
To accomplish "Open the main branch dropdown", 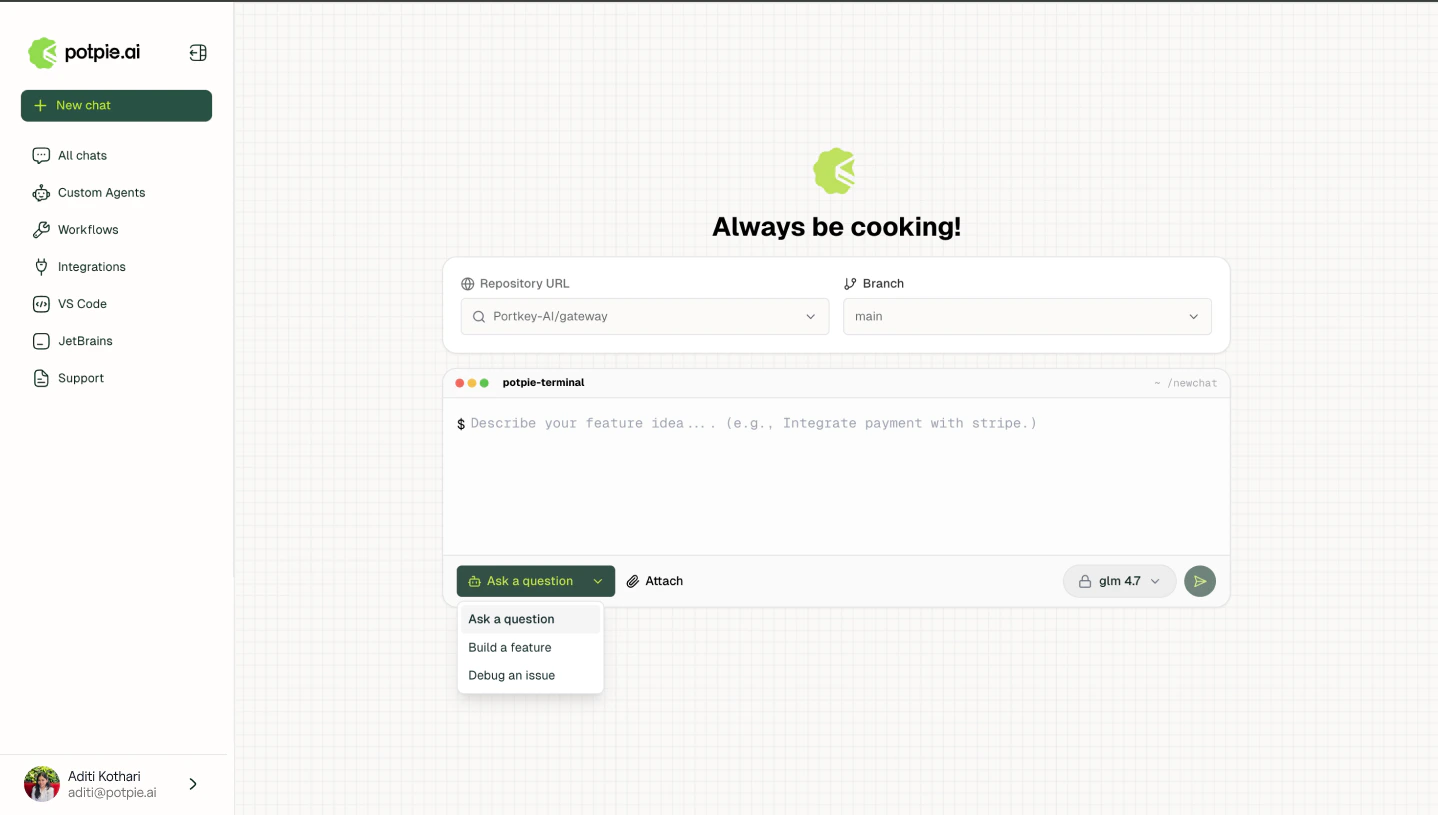I will (1027, 316).
